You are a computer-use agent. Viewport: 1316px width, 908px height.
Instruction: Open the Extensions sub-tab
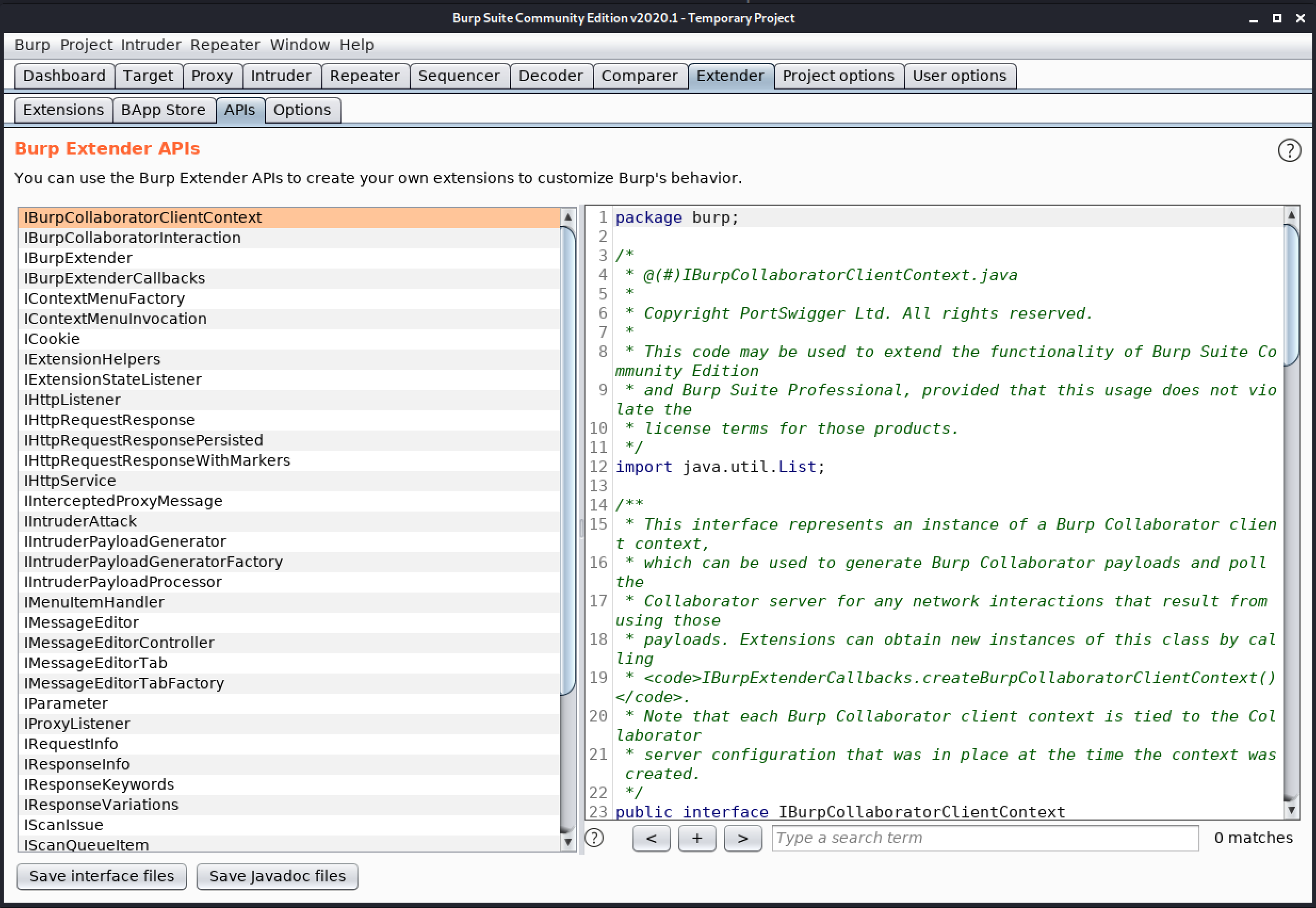pyautogui.click(x=63, y=110)
